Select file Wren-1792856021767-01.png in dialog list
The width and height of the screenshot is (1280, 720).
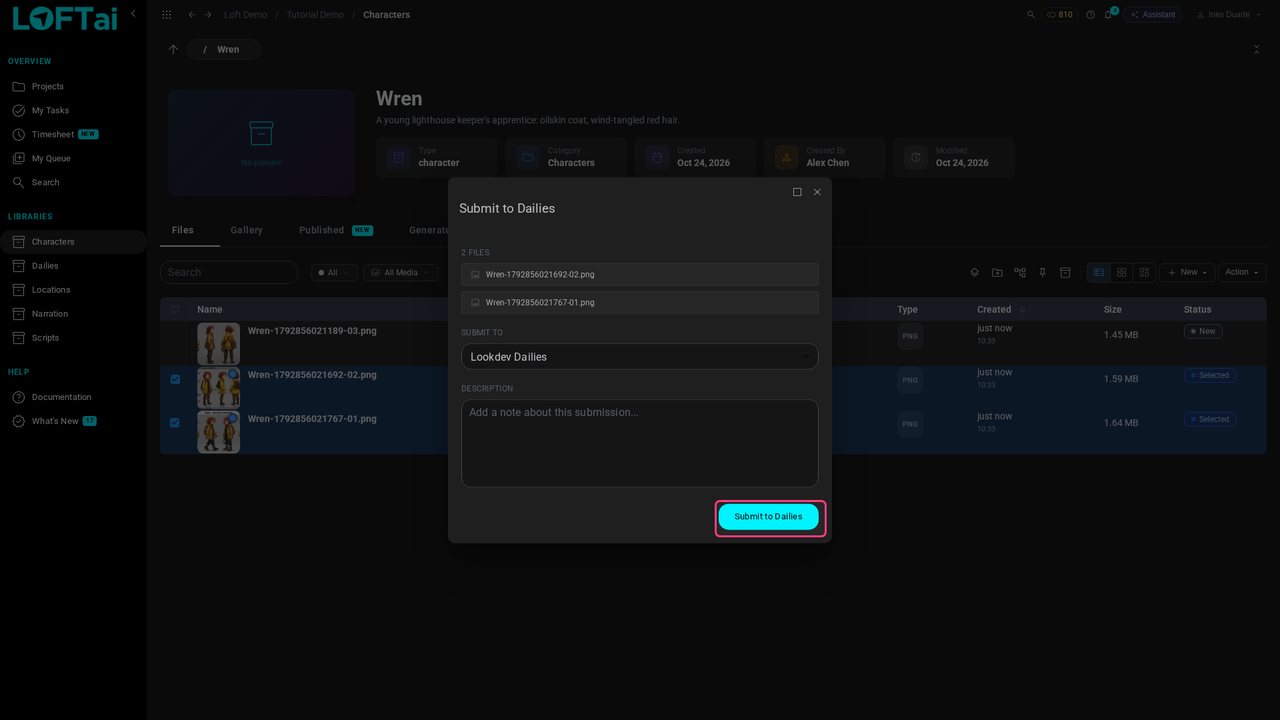point(640,302)
